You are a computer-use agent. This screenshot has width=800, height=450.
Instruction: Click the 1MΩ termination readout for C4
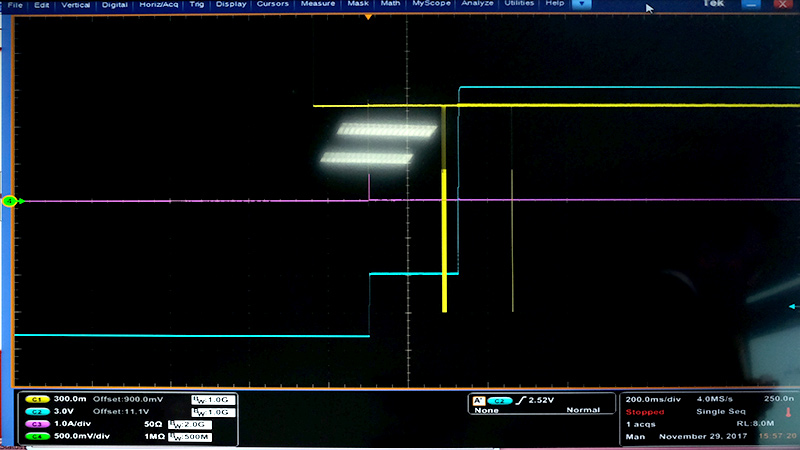[x=154, y=436]
